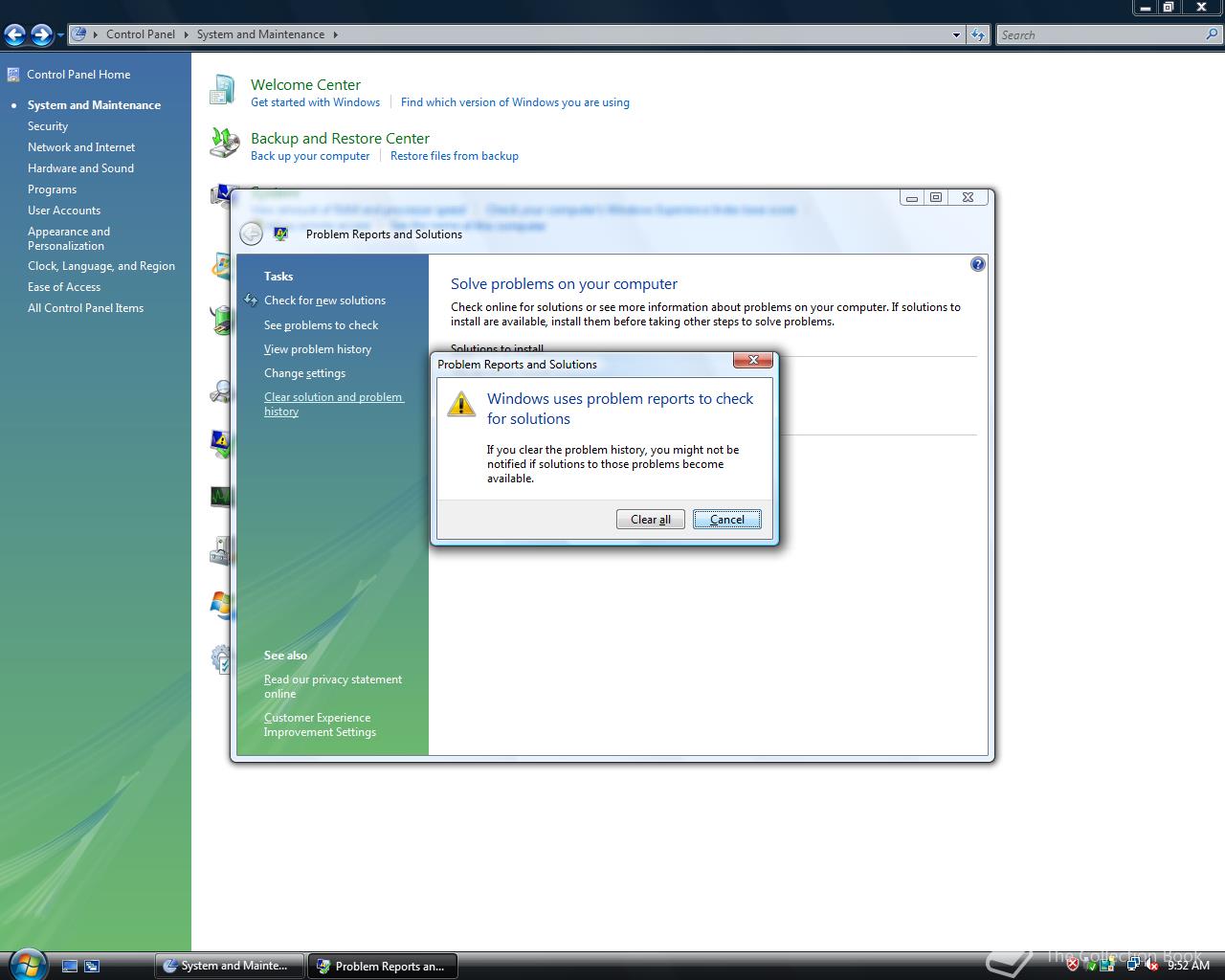This screenshot has height=980, width=1225.
Task: Open Change settings task
Action: point(304,373)
